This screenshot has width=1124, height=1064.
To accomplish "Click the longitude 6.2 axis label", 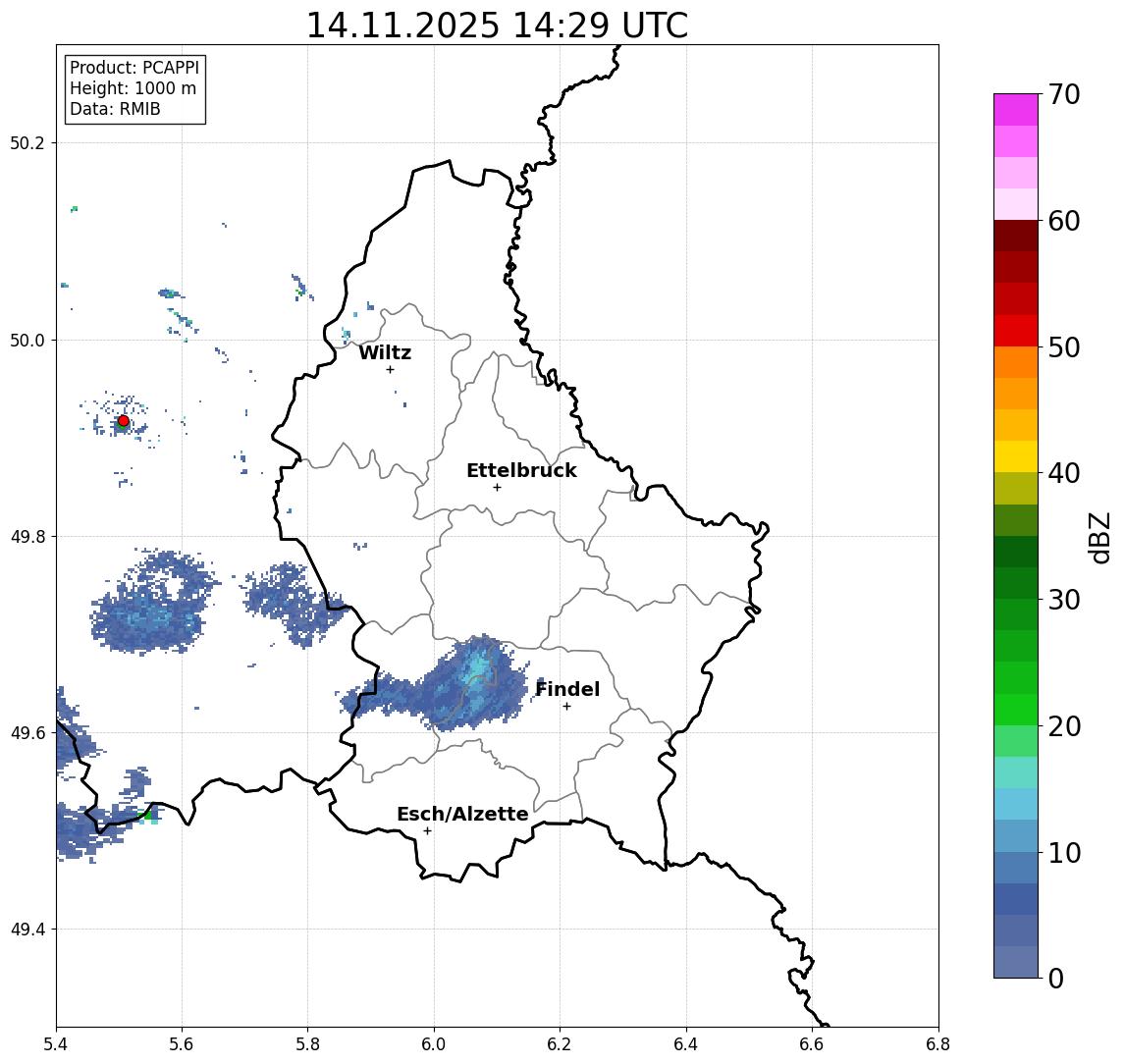I will pos(560,1044).
